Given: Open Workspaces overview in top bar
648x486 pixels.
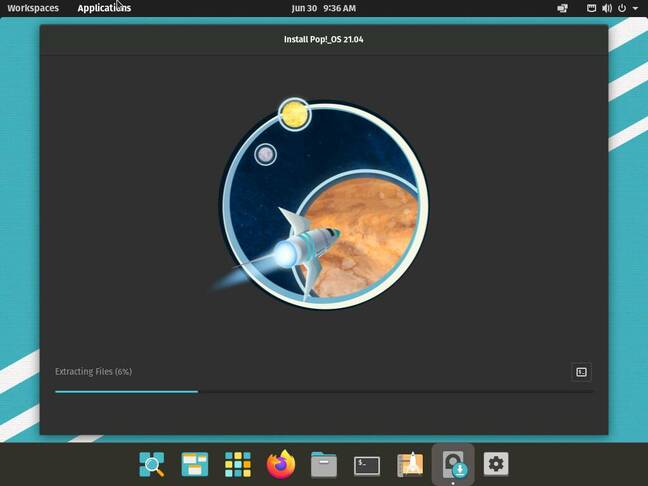Looking at the screenshot, I should [33, 8].
